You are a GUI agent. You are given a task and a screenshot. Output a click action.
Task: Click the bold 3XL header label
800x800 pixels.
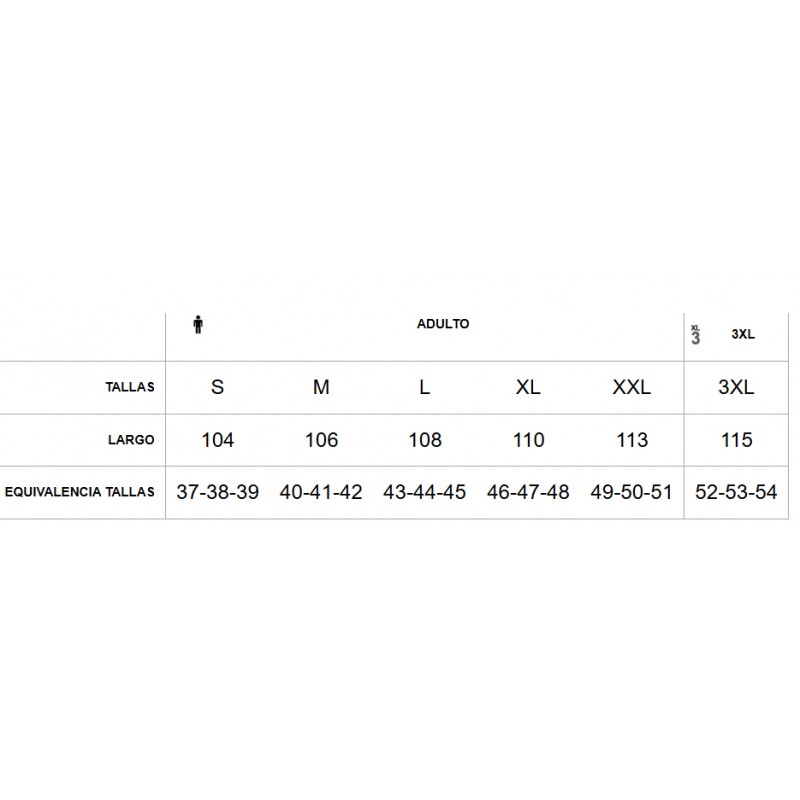[x=743, y=334]
